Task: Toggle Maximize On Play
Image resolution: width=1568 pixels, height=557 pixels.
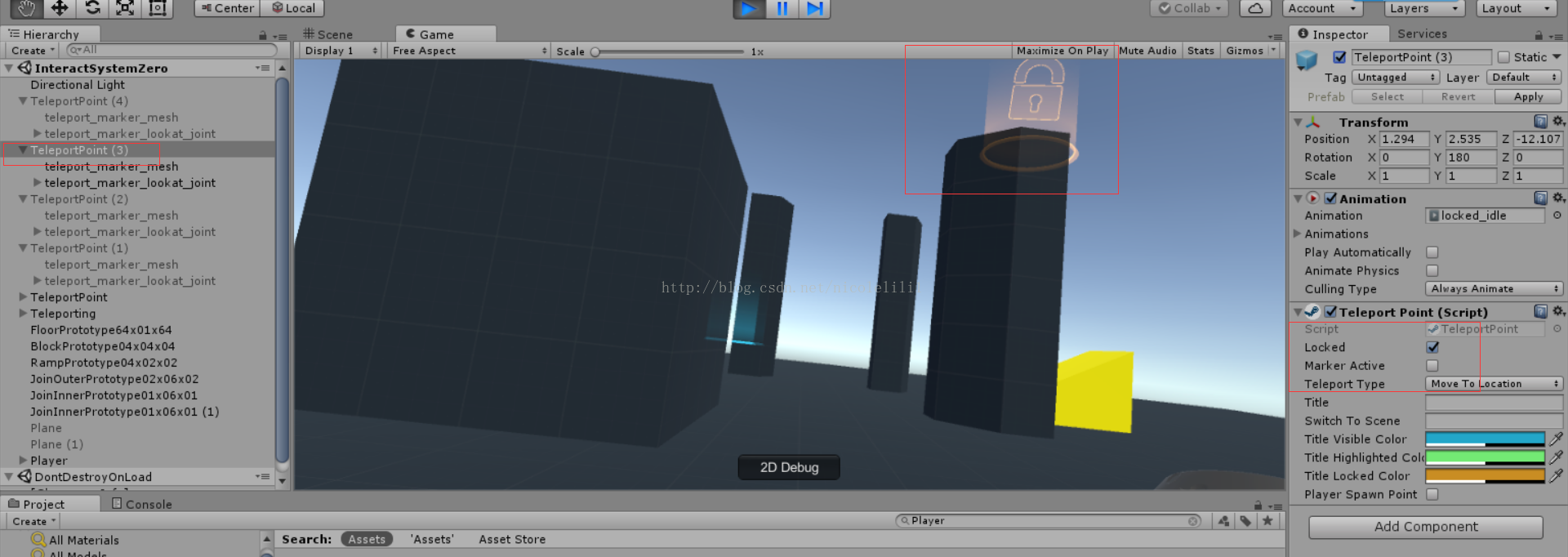Action: pyautogui.click(x=1062, y=51)
